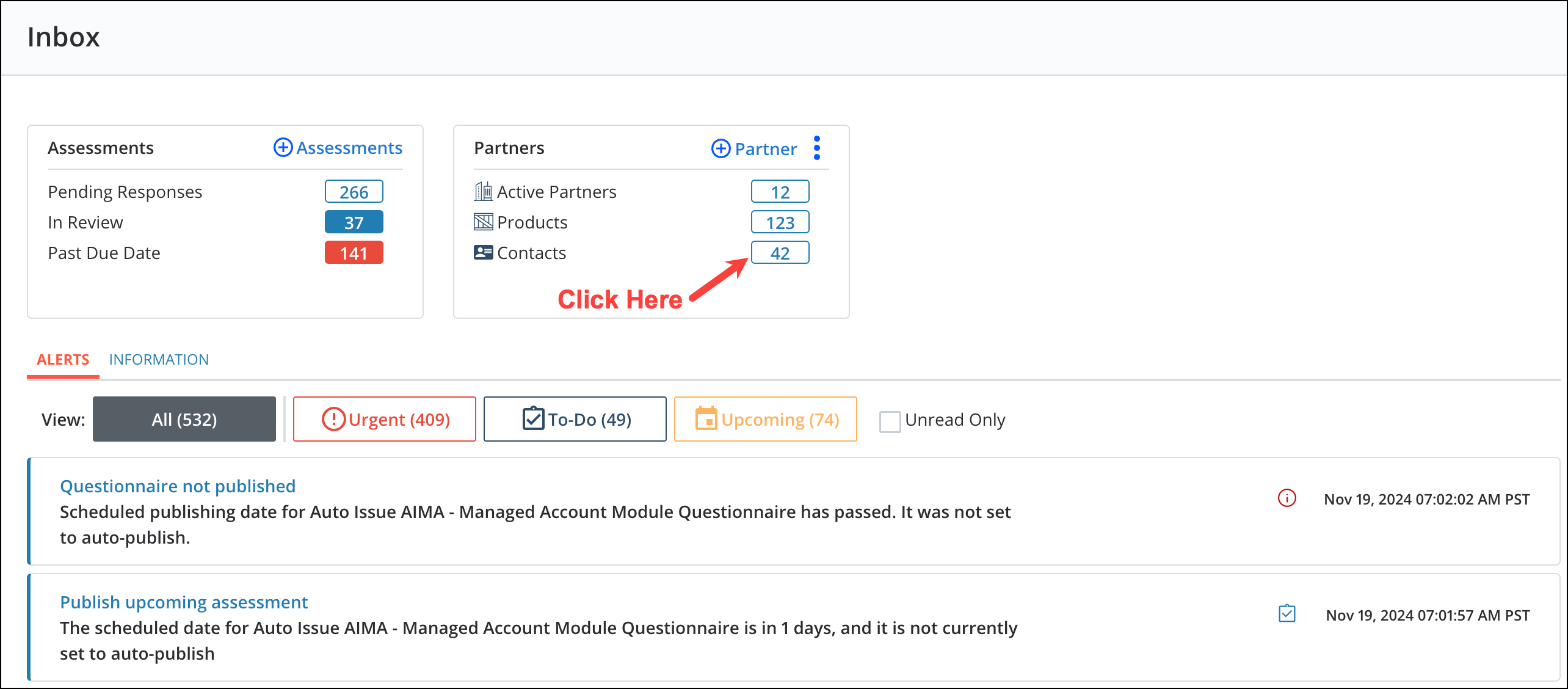The width and height of the screenshot is (1568, 689).
Task: Click the Active Partners building icon
Action: point(483,191)
